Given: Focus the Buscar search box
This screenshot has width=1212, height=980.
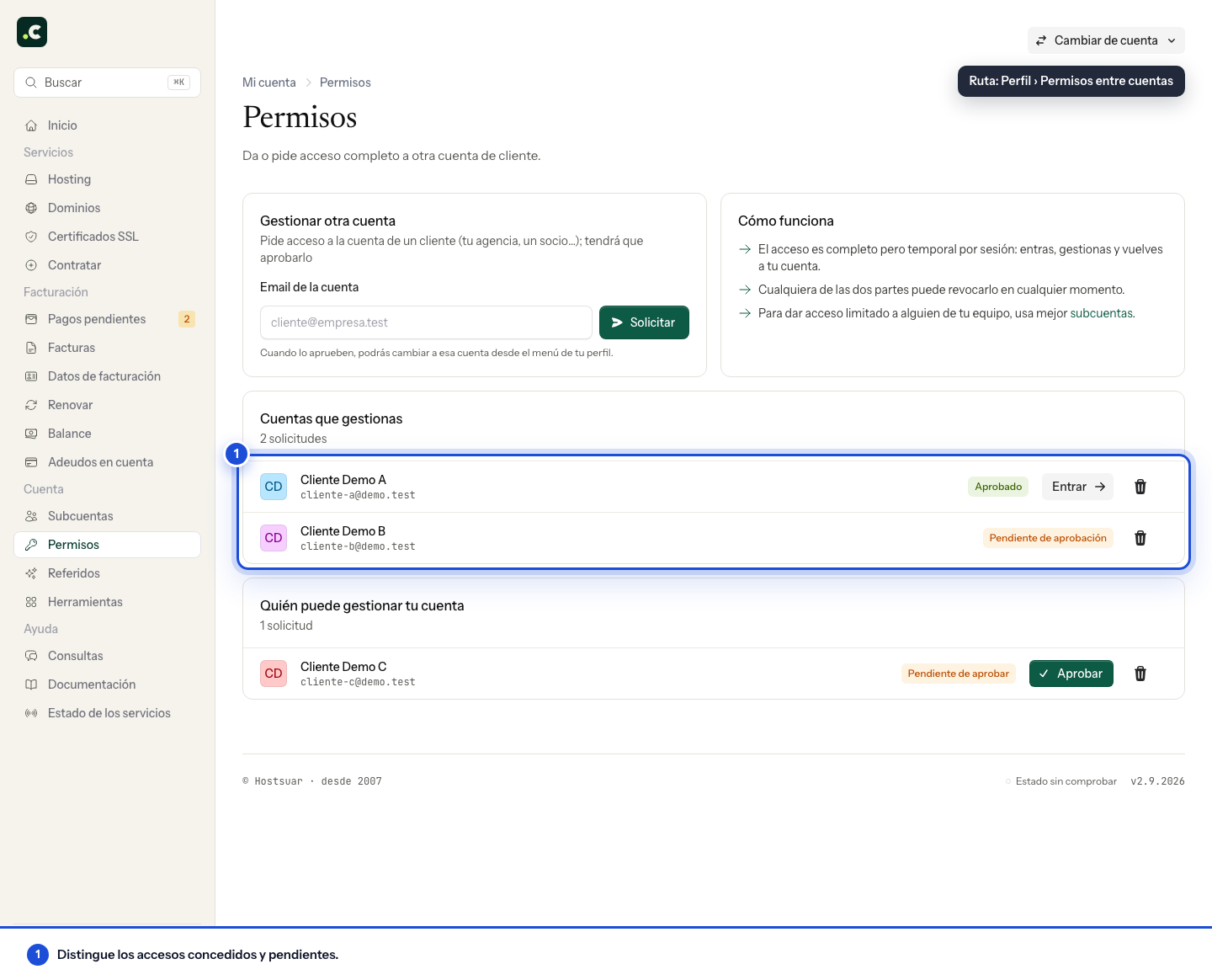Looking at the screenshot, I should tap(108, 83).
